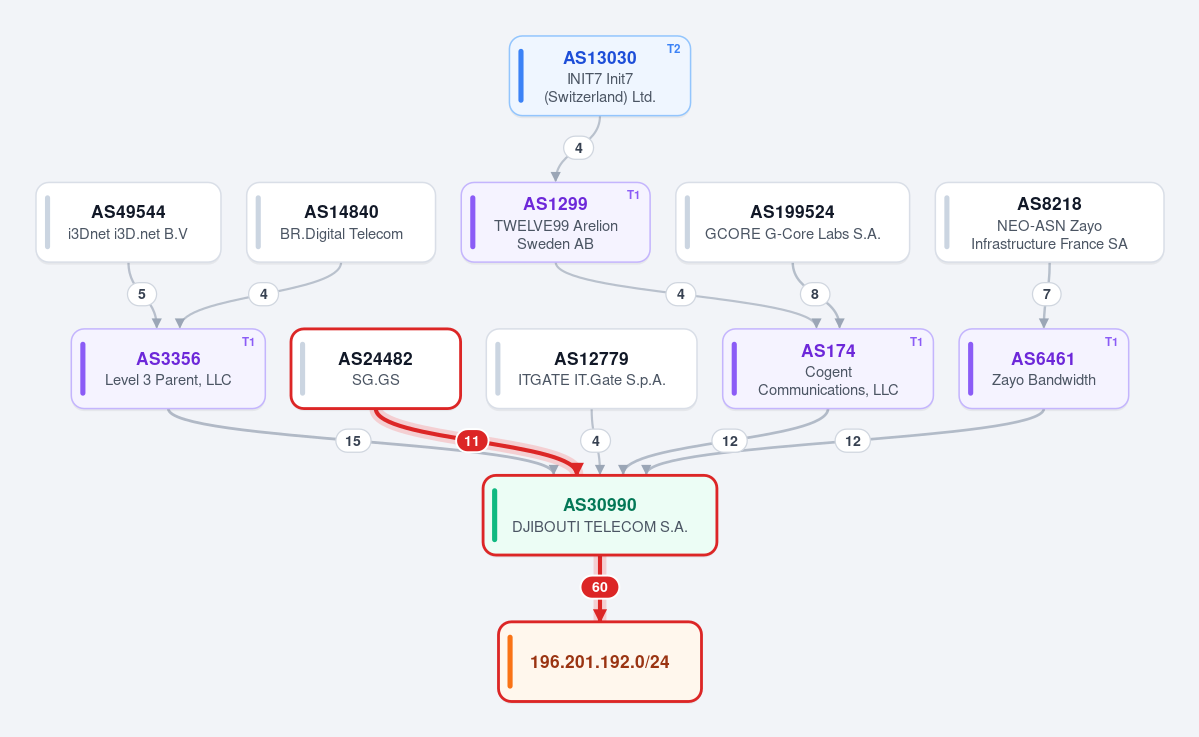Select the AS13030 Init7 node

(600, 76)
